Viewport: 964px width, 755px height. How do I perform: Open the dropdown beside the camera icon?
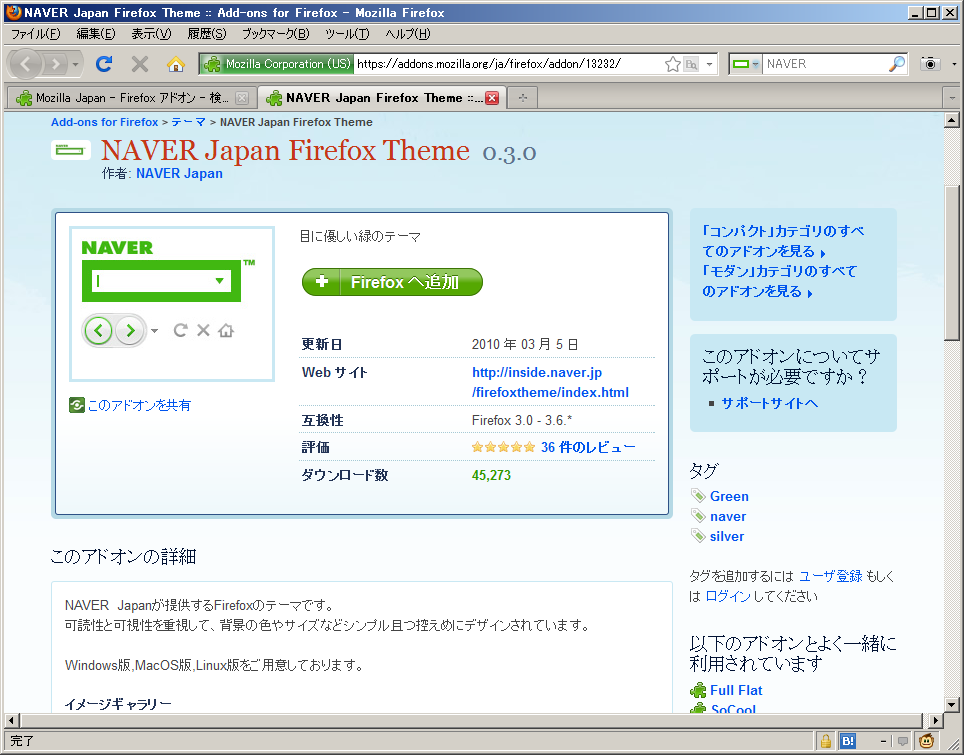pyautogui.click(x=954, y=64)
